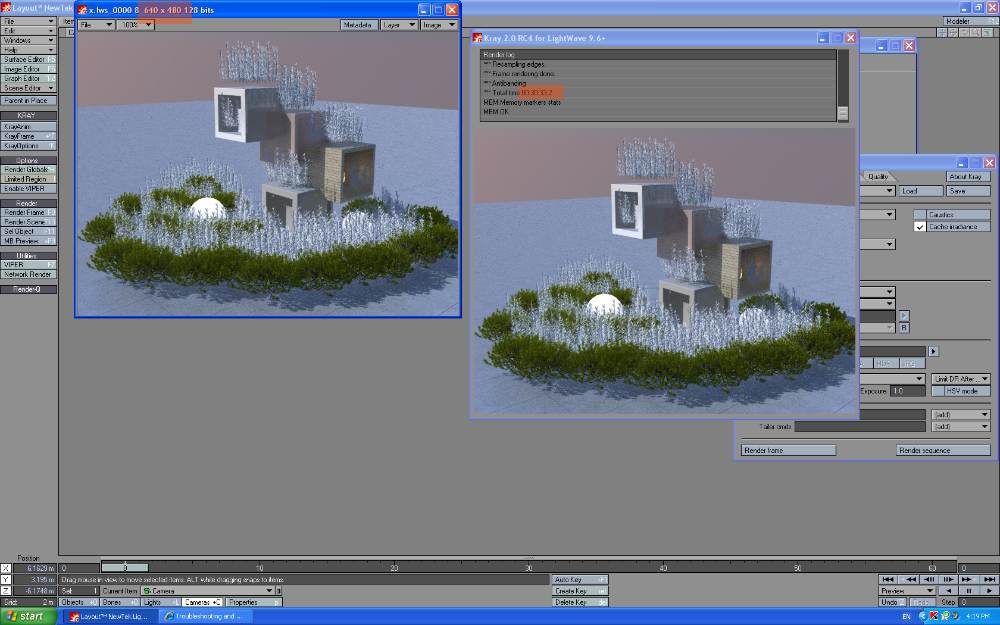Click the play forward transport button
This screenshot has height=625, width=1000.
pyautogui.click(x=987, y=591)
